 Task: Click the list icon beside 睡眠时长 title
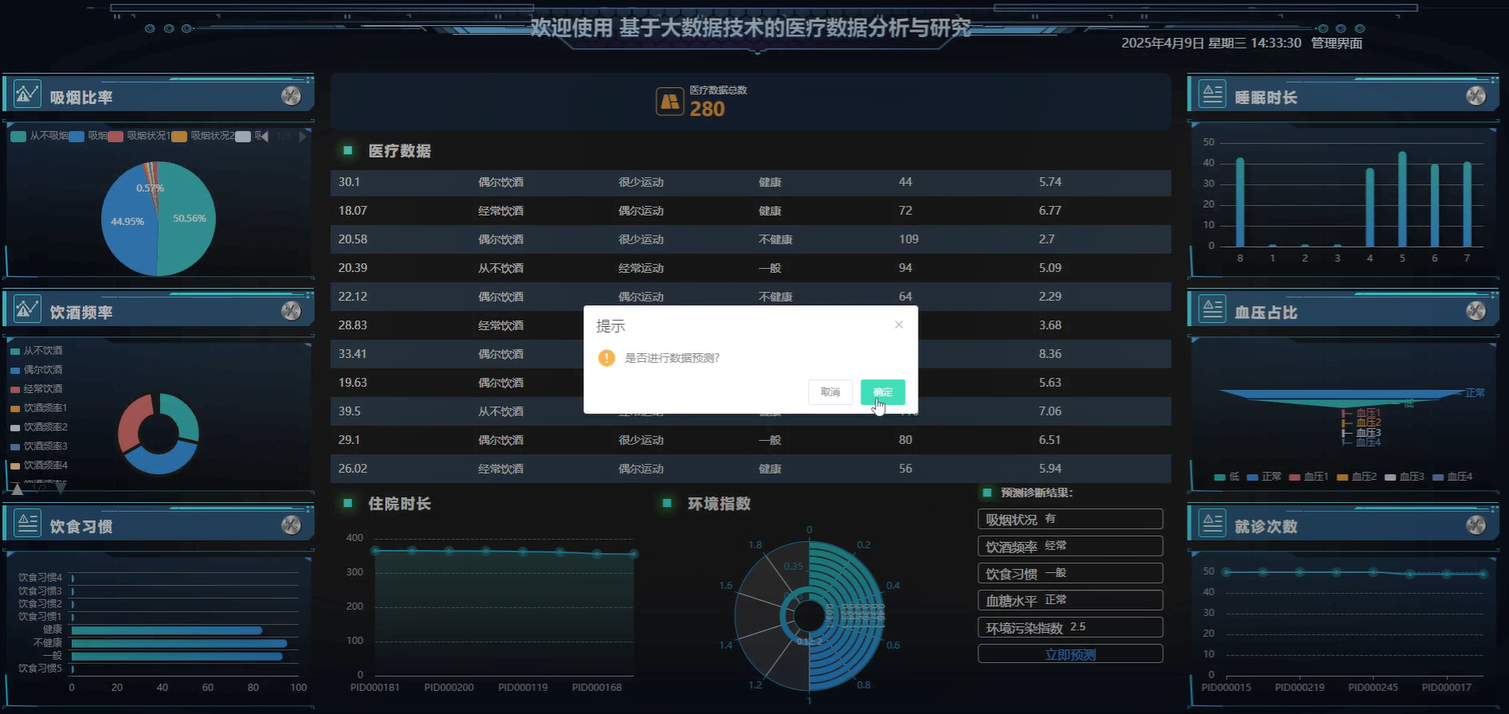click(1213, 95)
